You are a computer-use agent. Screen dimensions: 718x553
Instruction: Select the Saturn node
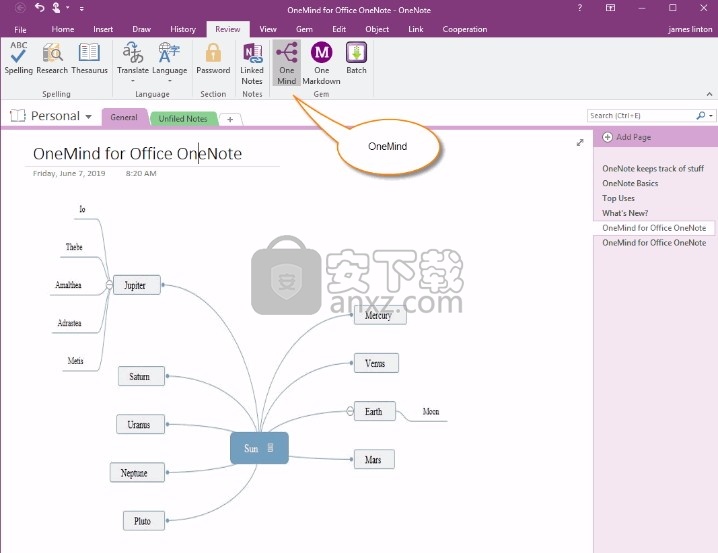(141, 376)
